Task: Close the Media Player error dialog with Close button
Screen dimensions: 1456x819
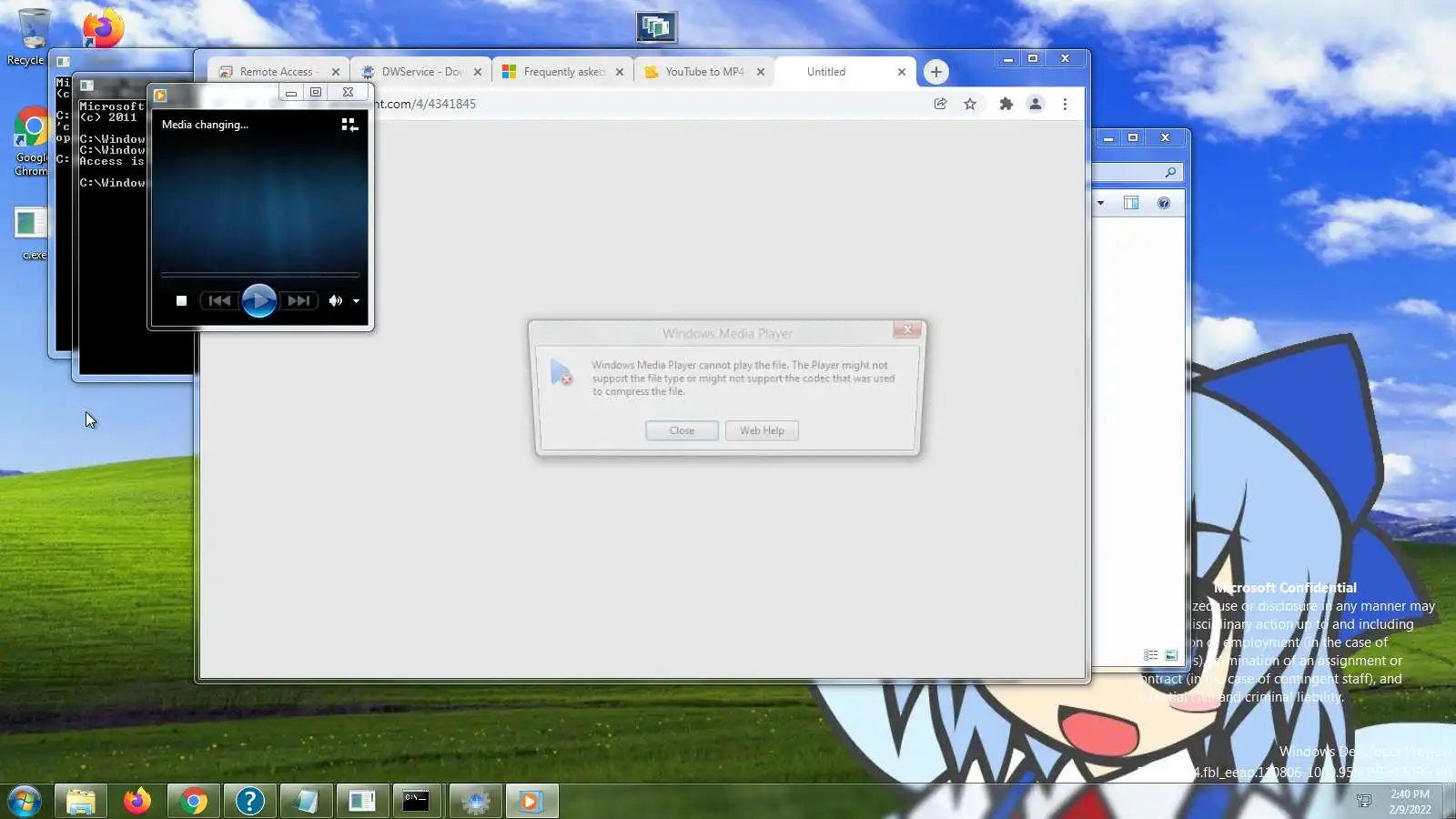Action: [682, 430]
